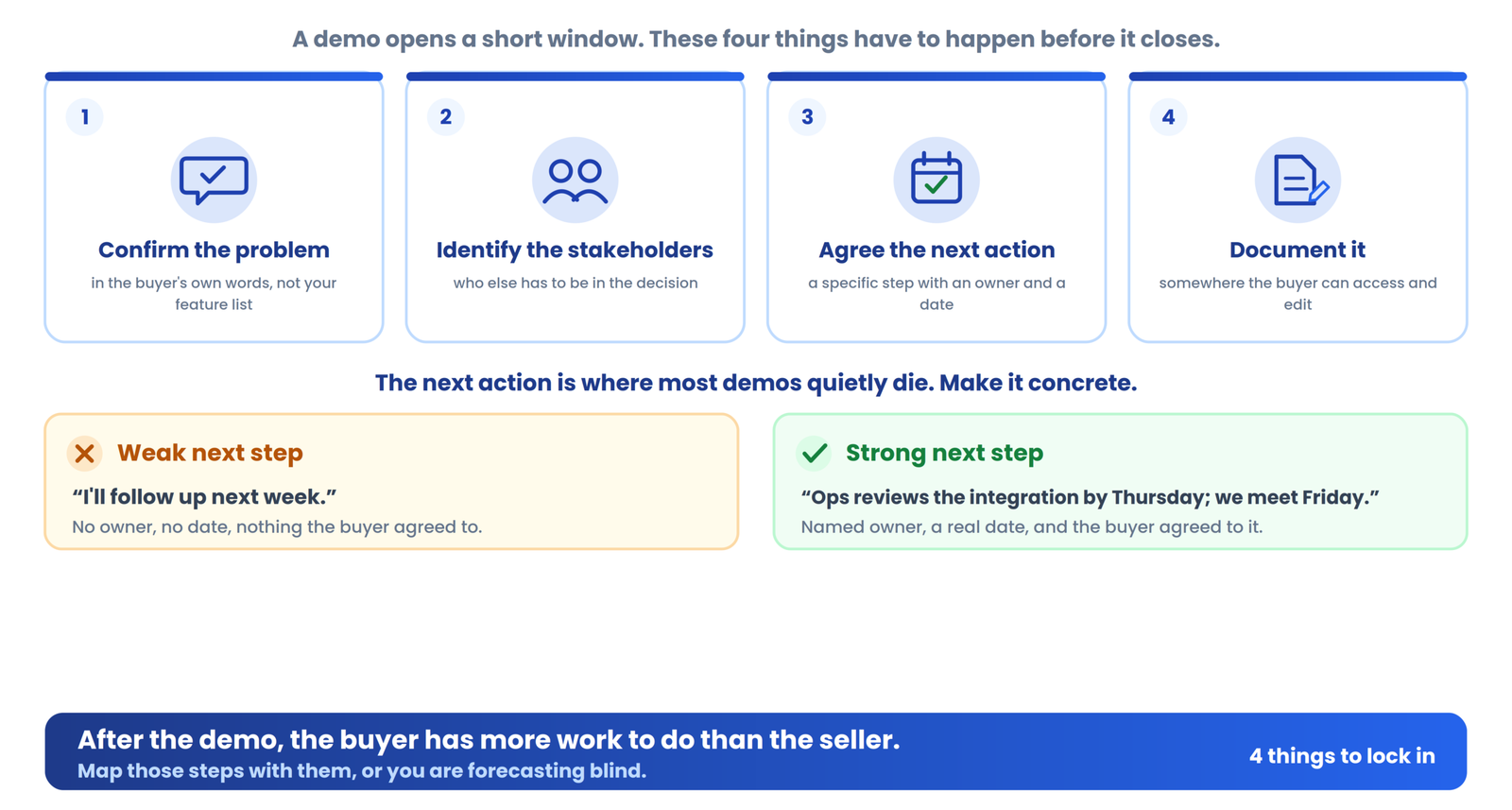This screenshot has width=1512, height=810.
Task: Select the "Agree the next action" card title
Action: pyautogui.click(x=936, y=250)
